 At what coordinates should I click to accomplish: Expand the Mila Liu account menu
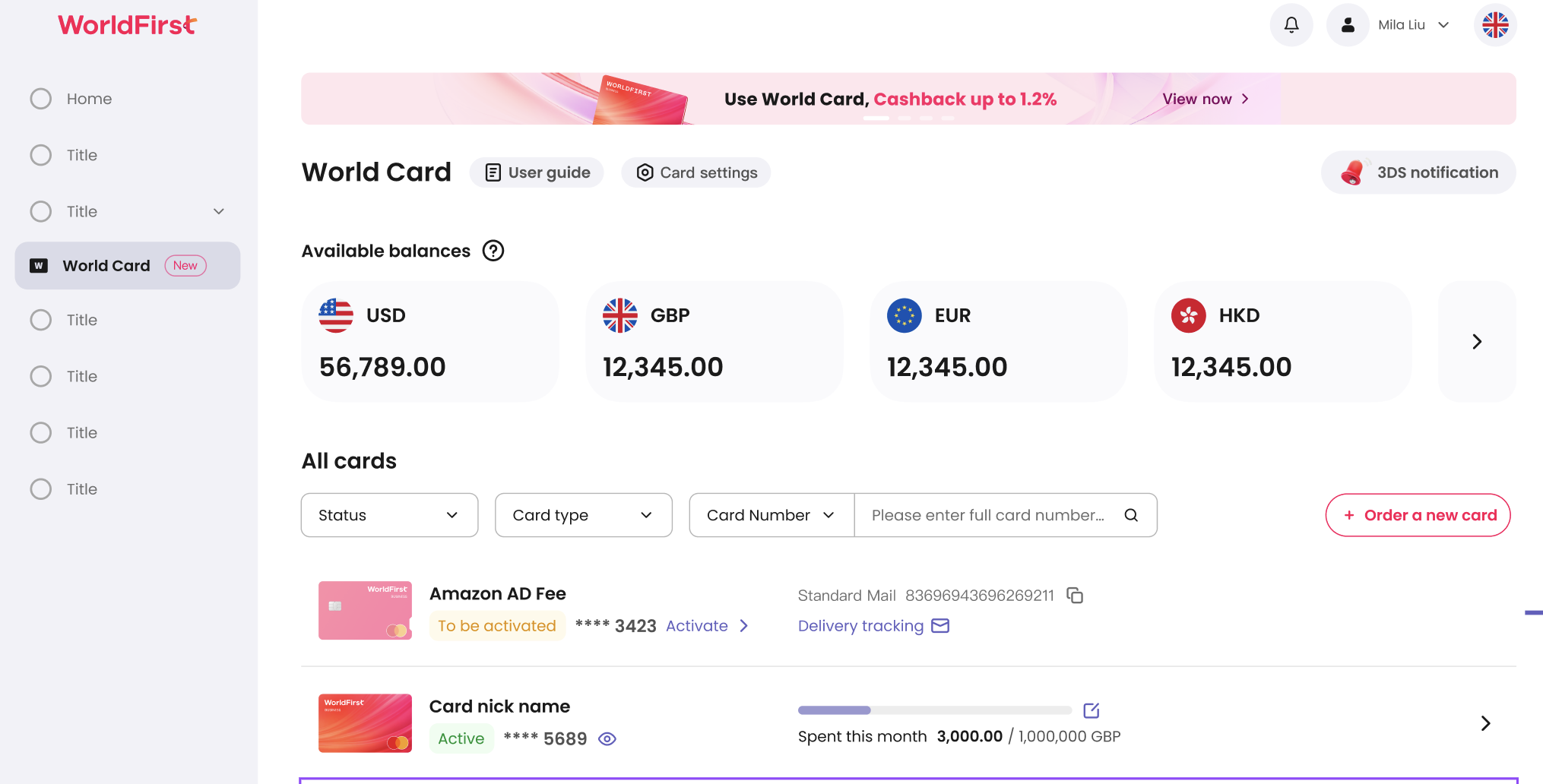click(1414, 25)
